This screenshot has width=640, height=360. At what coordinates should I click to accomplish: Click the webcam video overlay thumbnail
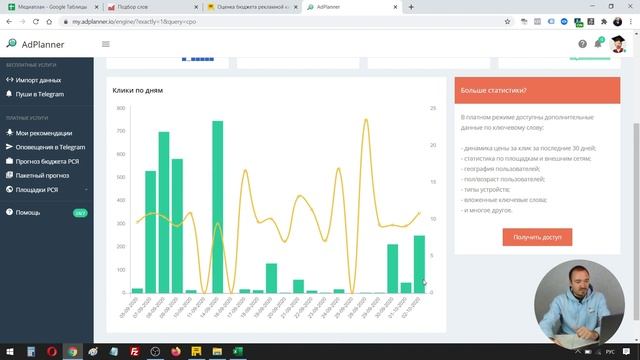(x=579, y=304)
